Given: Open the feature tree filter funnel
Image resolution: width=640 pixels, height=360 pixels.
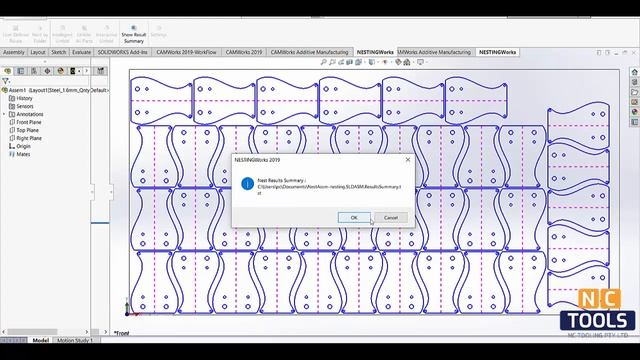Looking at the screenshot, I should (x=5, y=81).
